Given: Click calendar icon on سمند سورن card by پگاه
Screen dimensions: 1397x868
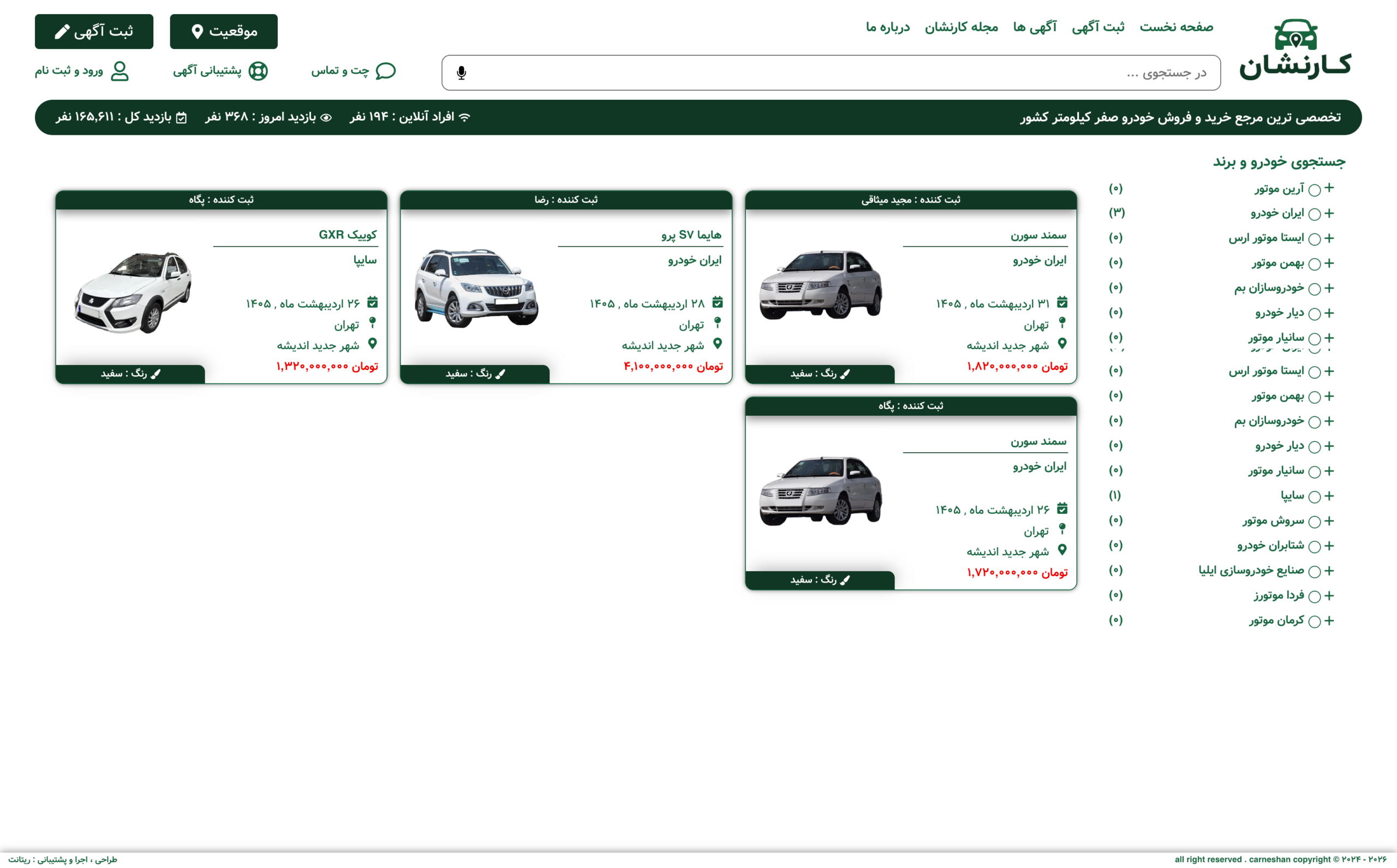Looking at the screenshot, I should coord(1062,508).
